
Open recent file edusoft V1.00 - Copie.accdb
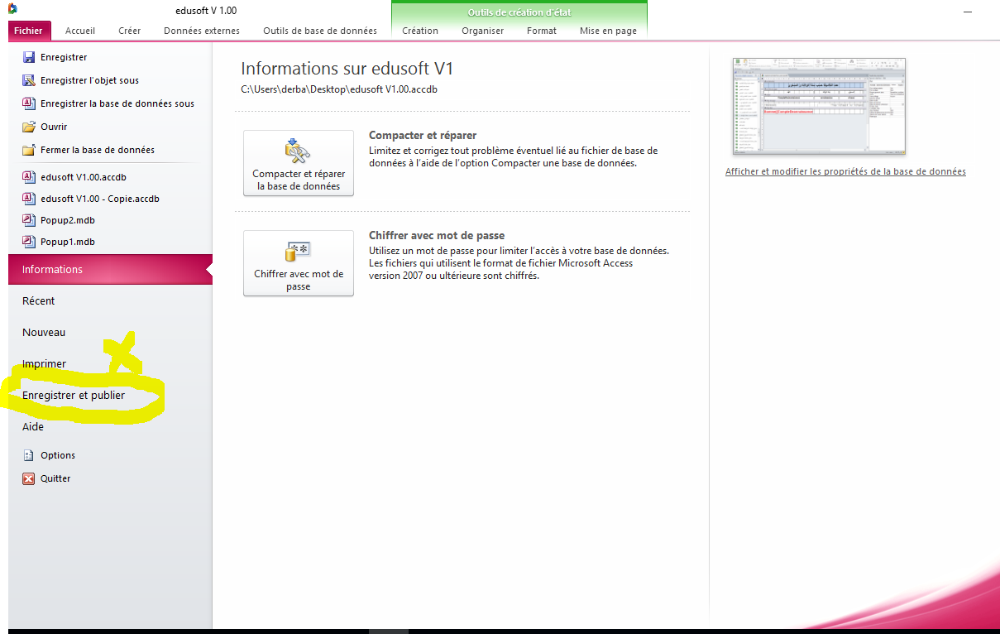(99, 198)
